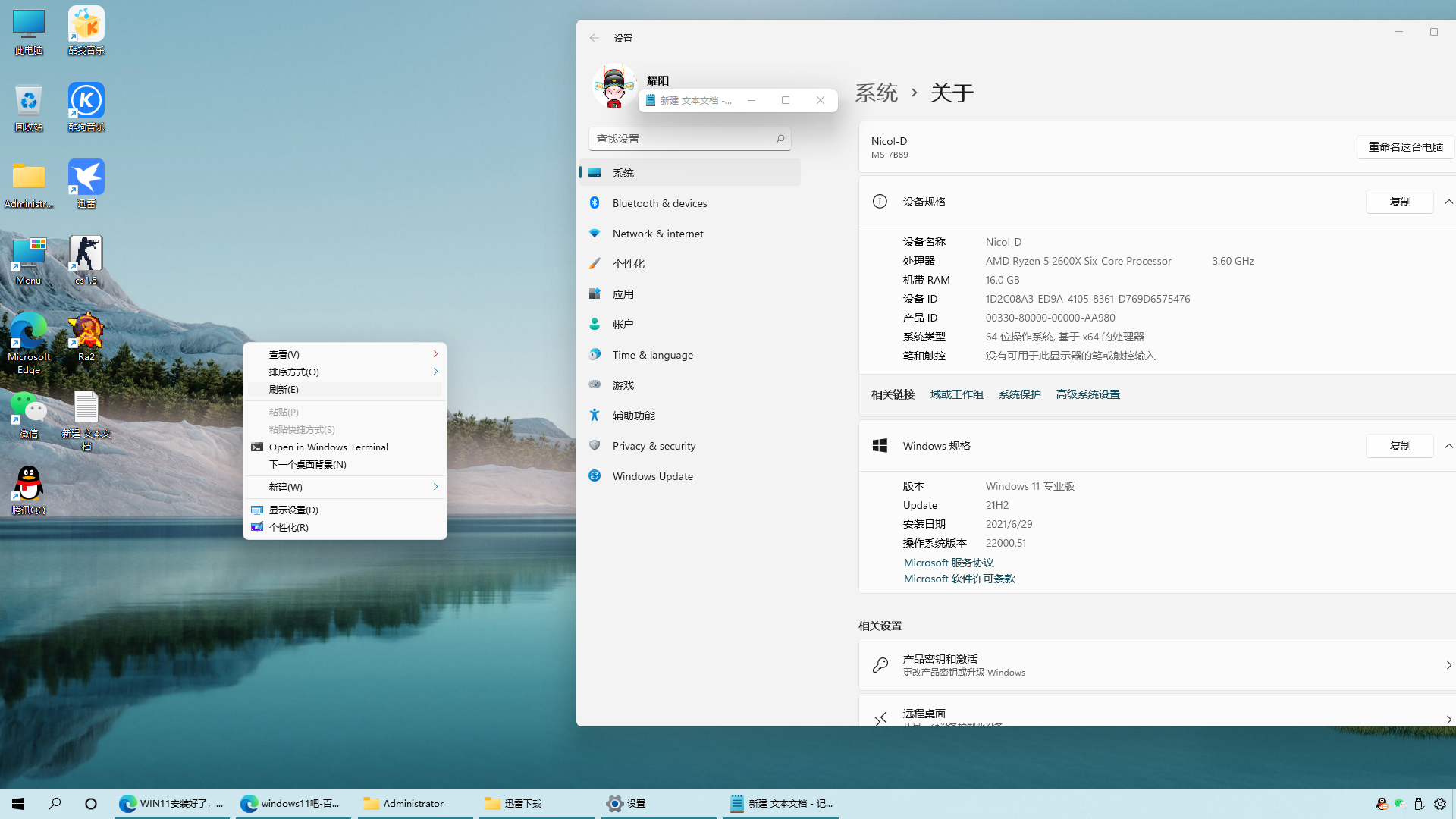Expand 查看(V) submenu in context menu
1456x819 pixels.
pos(345,354)
